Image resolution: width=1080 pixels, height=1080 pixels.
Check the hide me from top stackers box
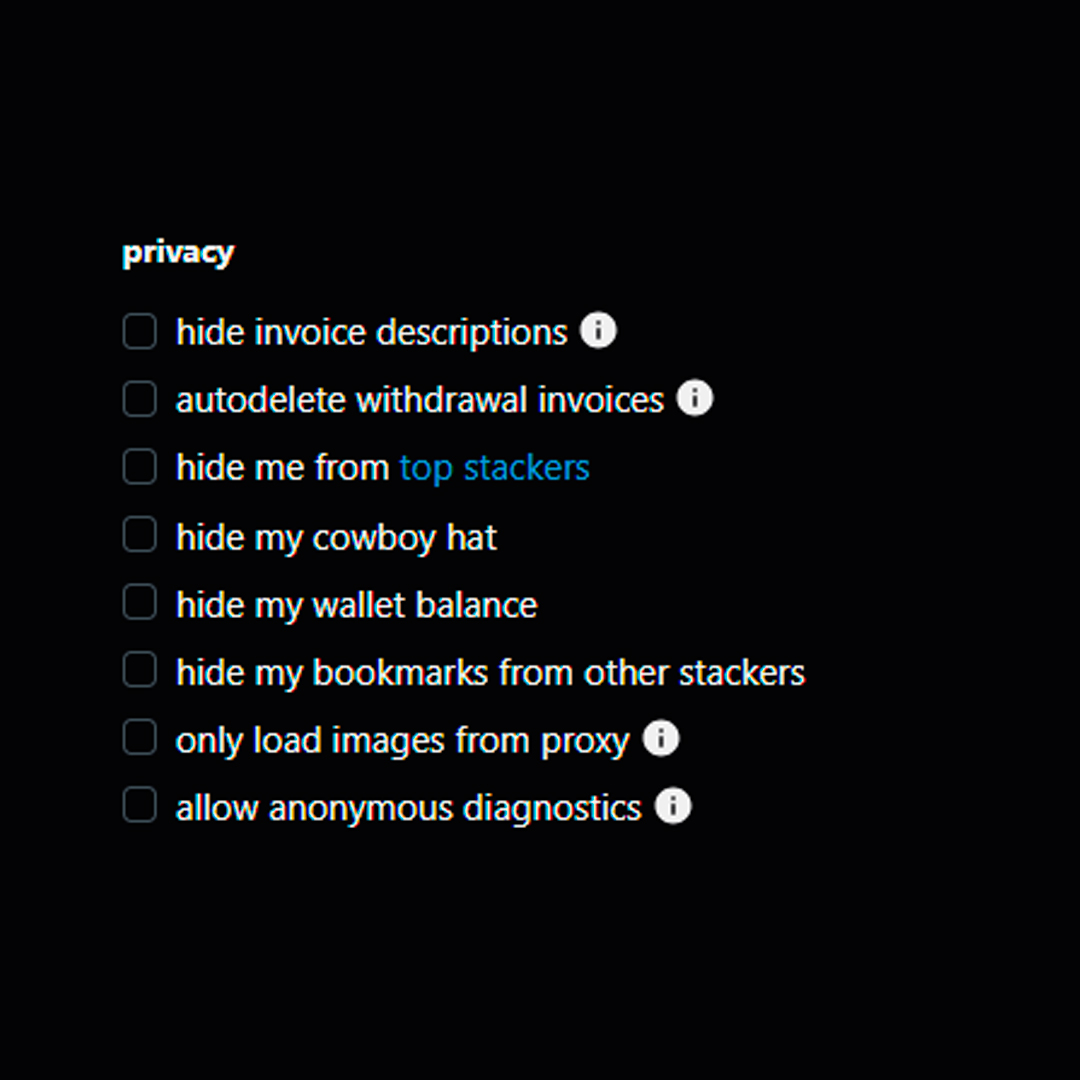click(140, 467)
